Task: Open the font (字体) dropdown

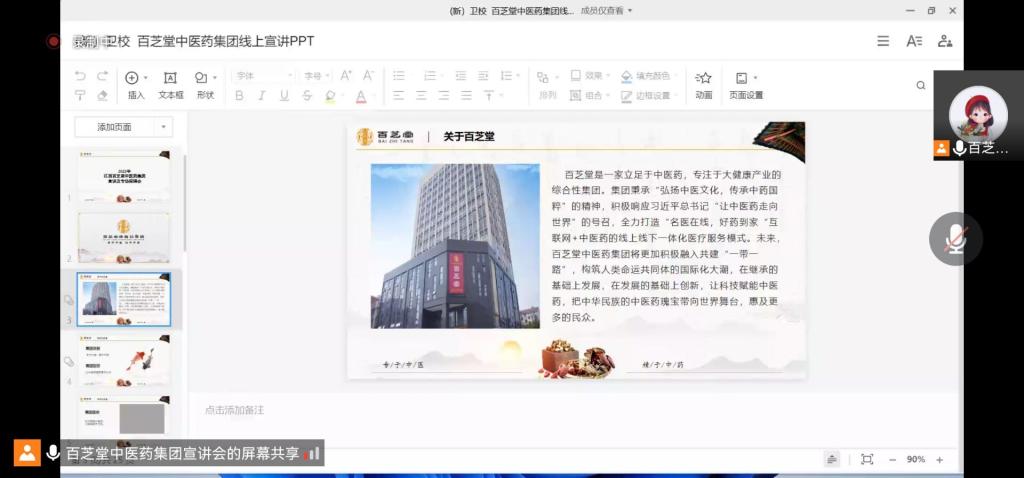Action: point(263,76)
